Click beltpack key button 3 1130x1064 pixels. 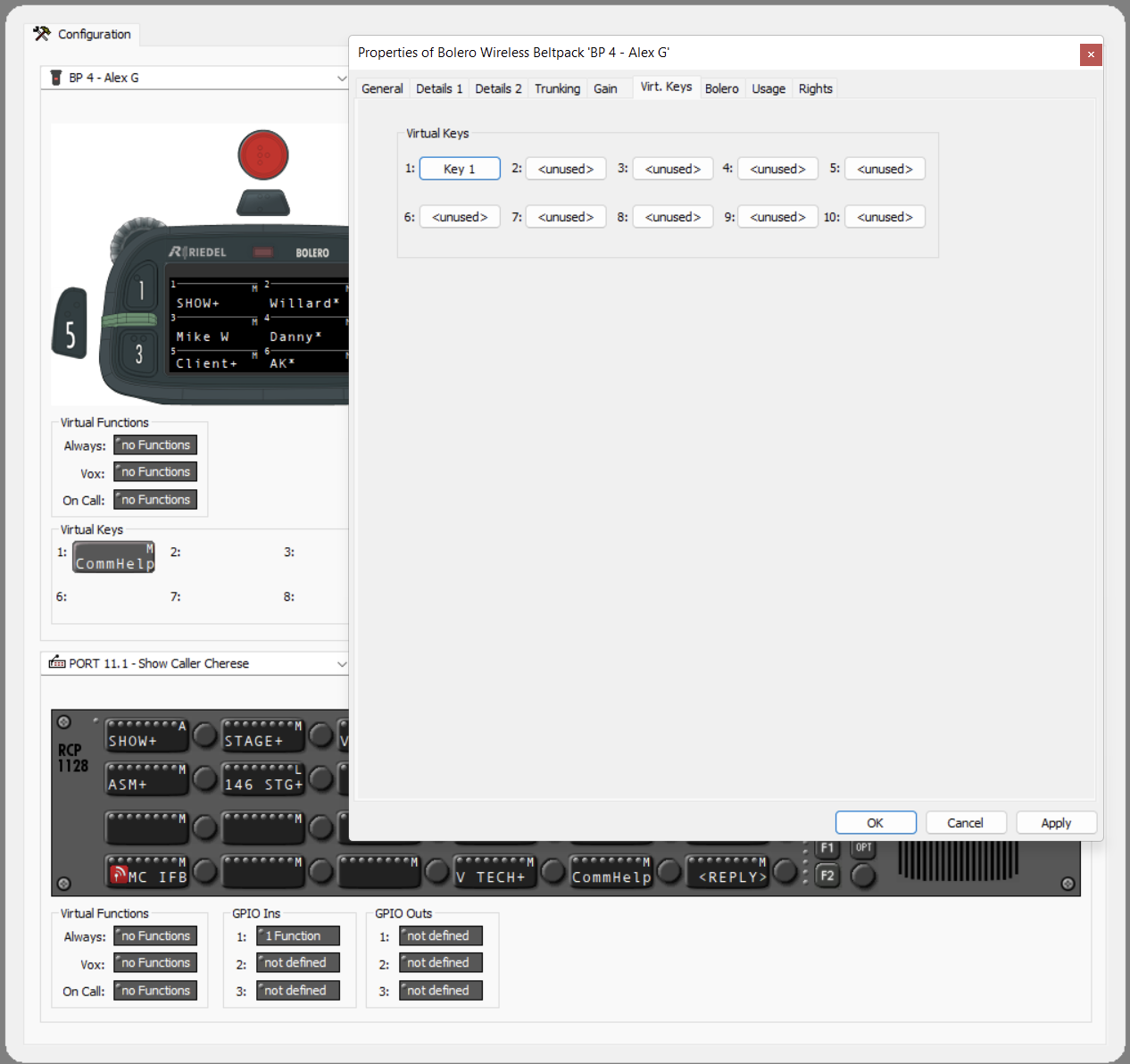point(139,354)
